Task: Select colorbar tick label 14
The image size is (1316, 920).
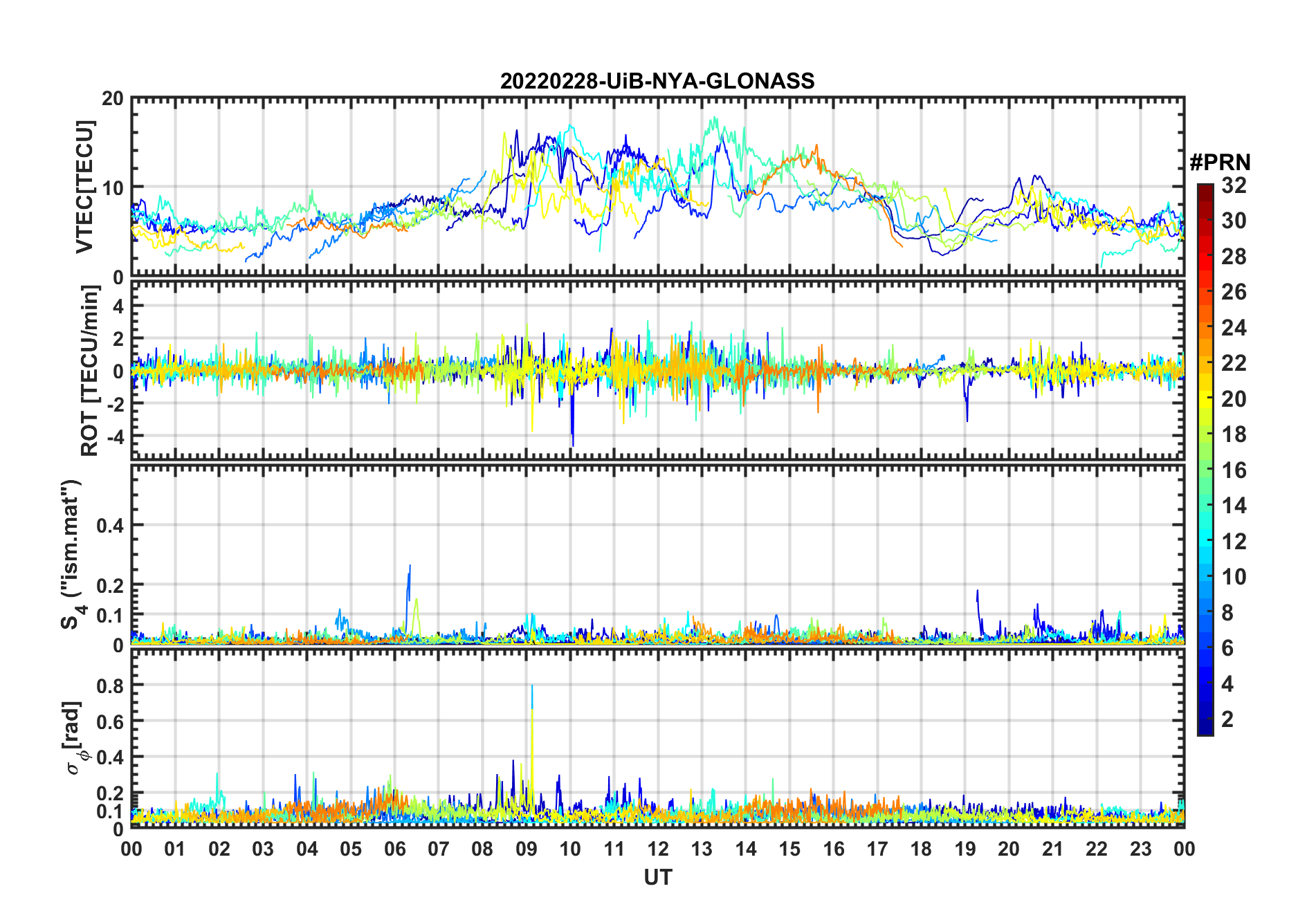Action: point(1234,506)
